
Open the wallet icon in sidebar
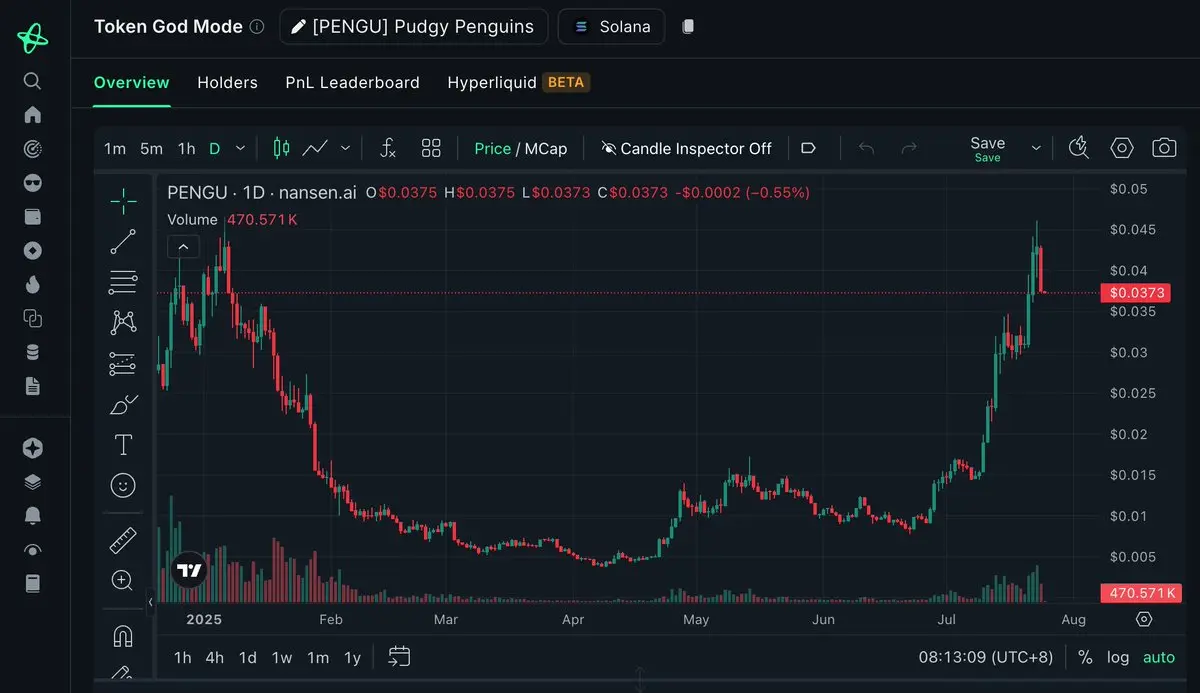[x=32, y=217]
